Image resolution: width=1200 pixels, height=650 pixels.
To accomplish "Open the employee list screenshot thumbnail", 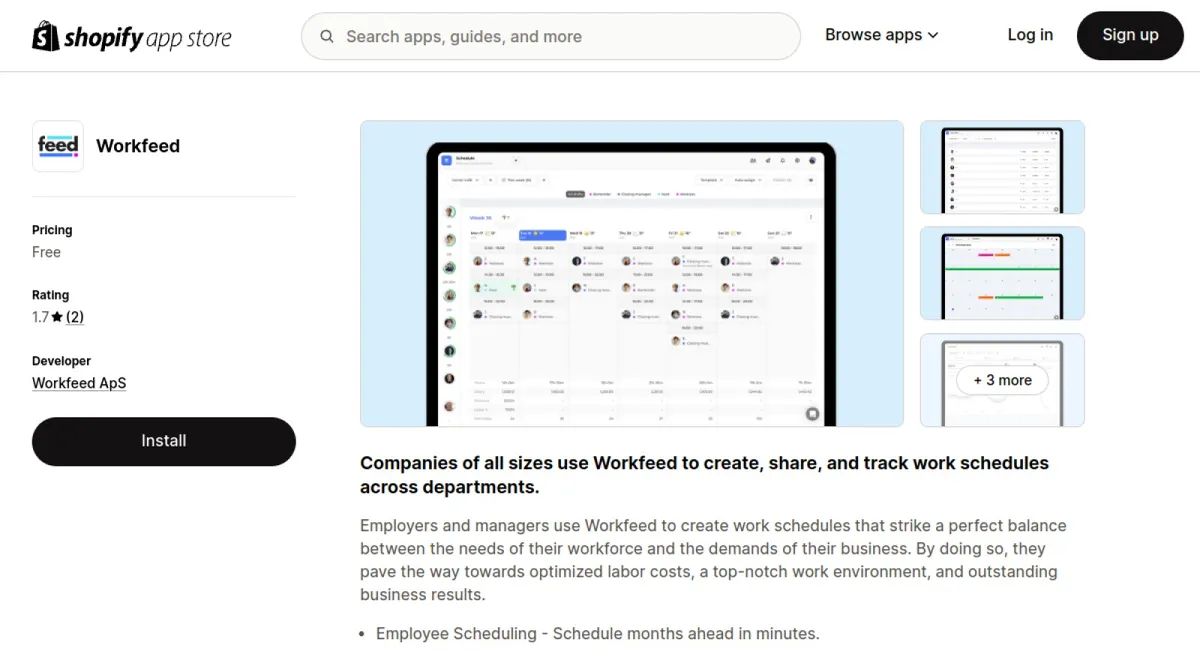I will point(1002,167).
